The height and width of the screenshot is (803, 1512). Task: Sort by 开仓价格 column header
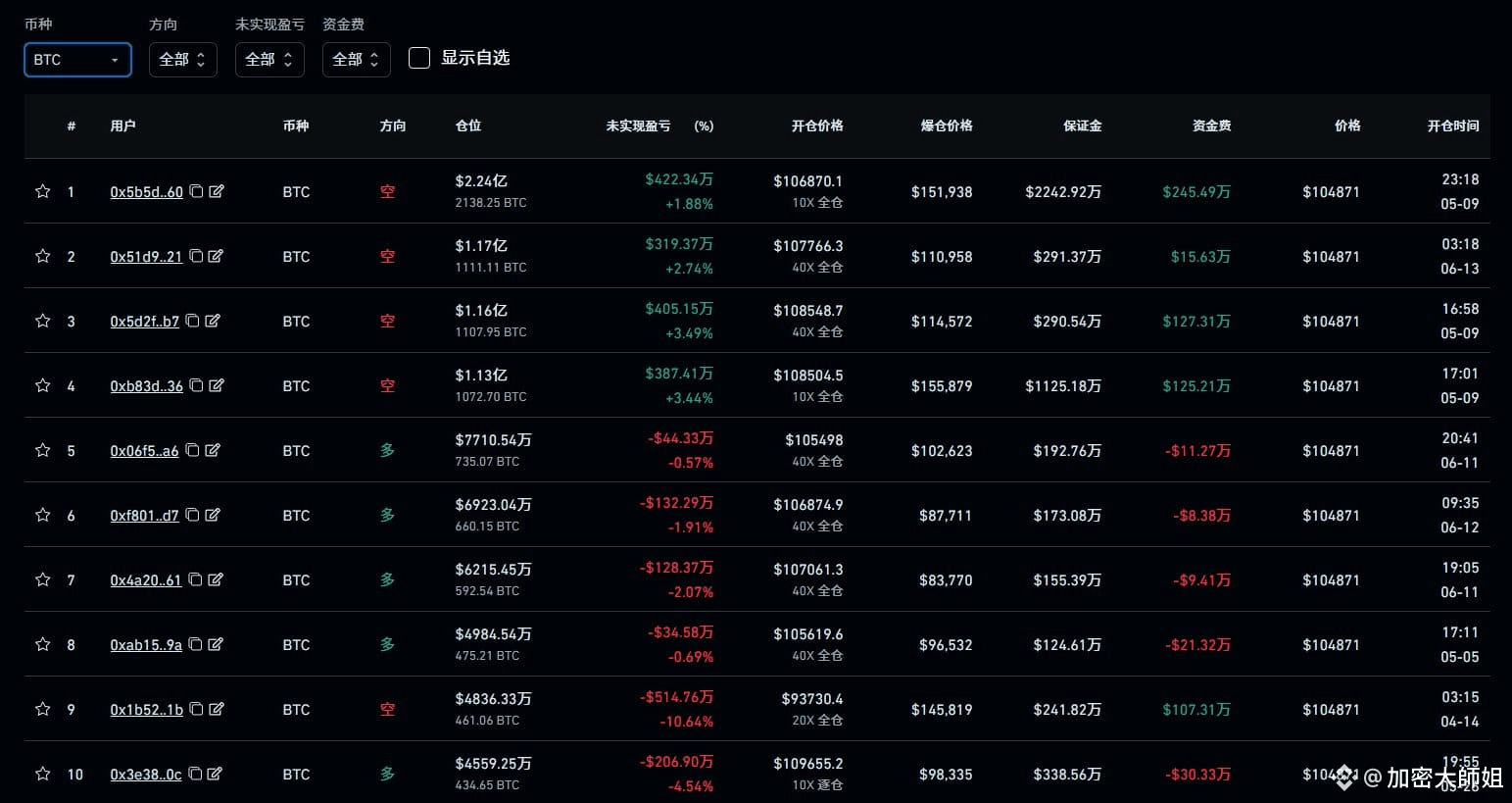coord(817,125)
